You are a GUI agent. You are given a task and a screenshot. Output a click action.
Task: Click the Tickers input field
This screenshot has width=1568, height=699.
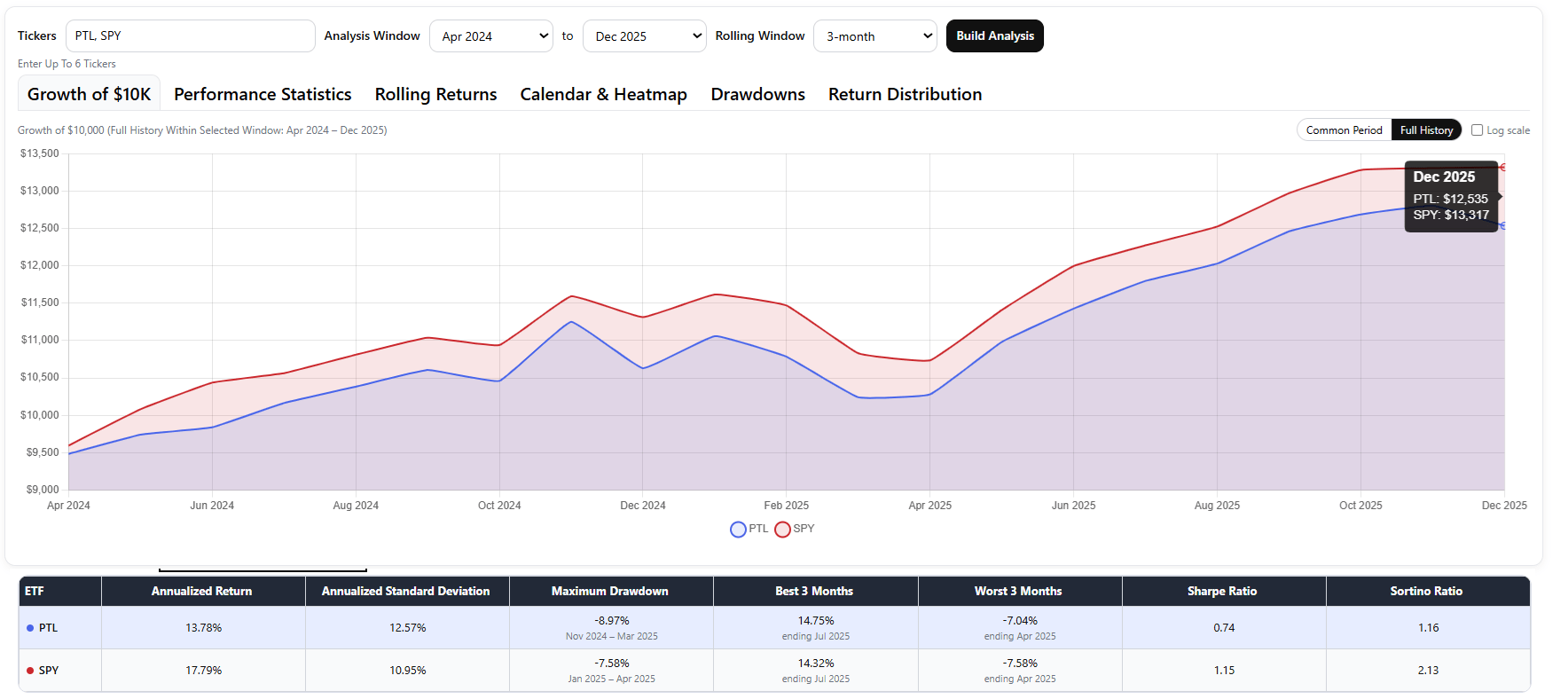tap(190, 36)
